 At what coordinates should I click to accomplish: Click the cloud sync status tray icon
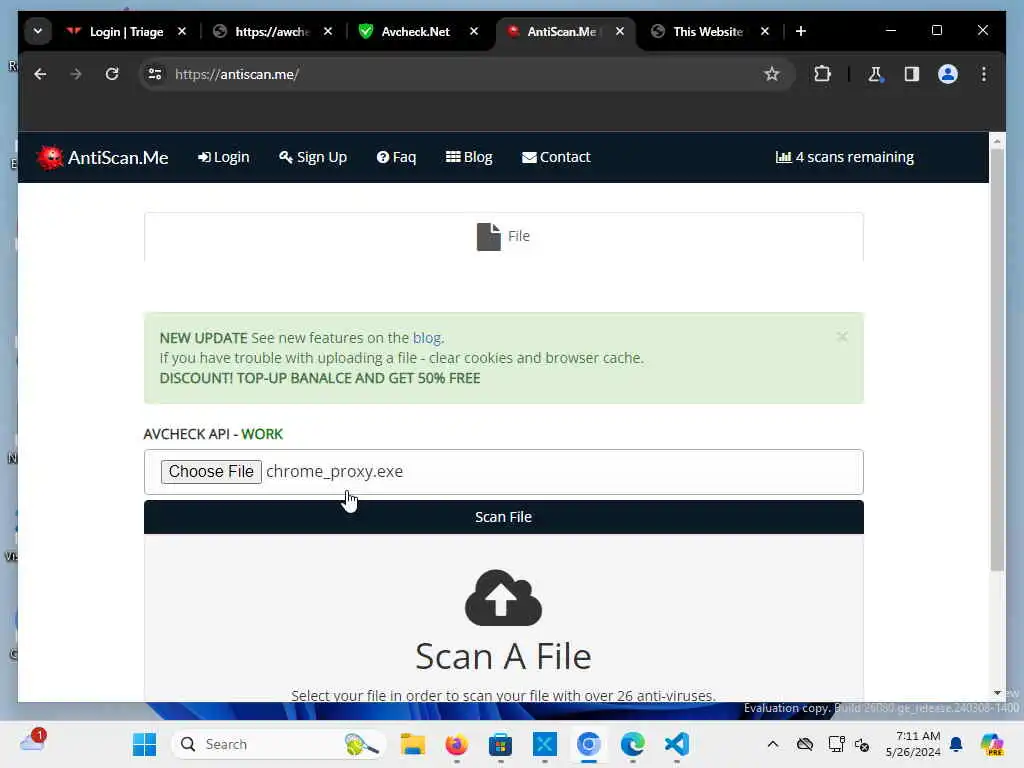805,744
